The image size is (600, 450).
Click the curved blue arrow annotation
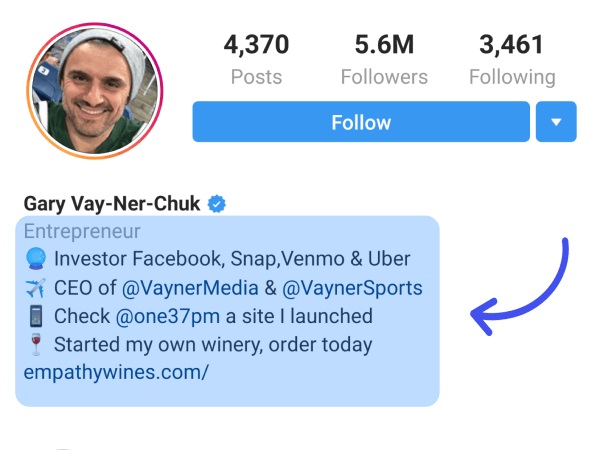(x=519, y=287)
